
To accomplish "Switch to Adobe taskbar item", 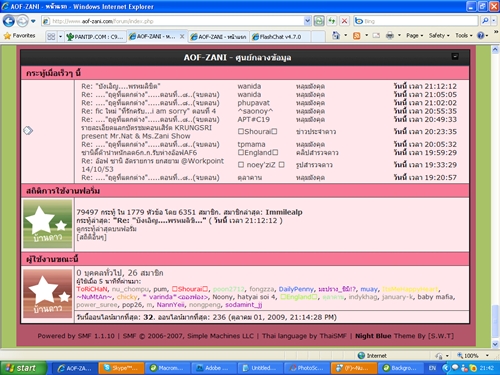I will coord(214,368).
